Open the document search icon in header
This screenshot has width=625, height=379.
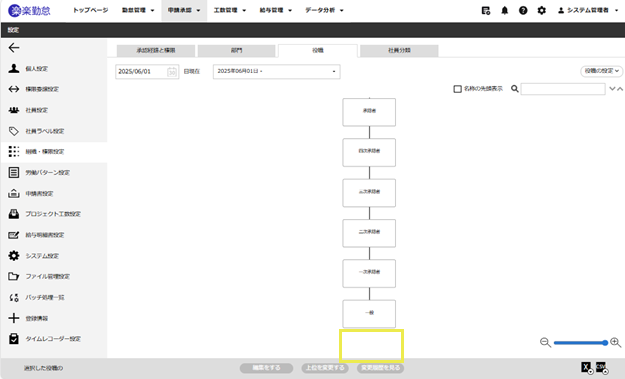[486, 11]
